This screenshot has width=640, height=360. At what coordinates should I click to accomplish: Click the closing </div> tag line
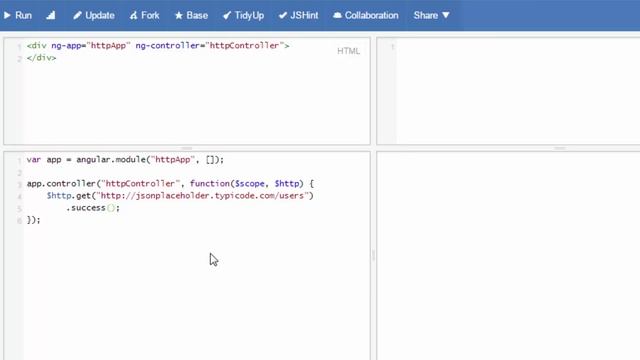tap(42, 58)
